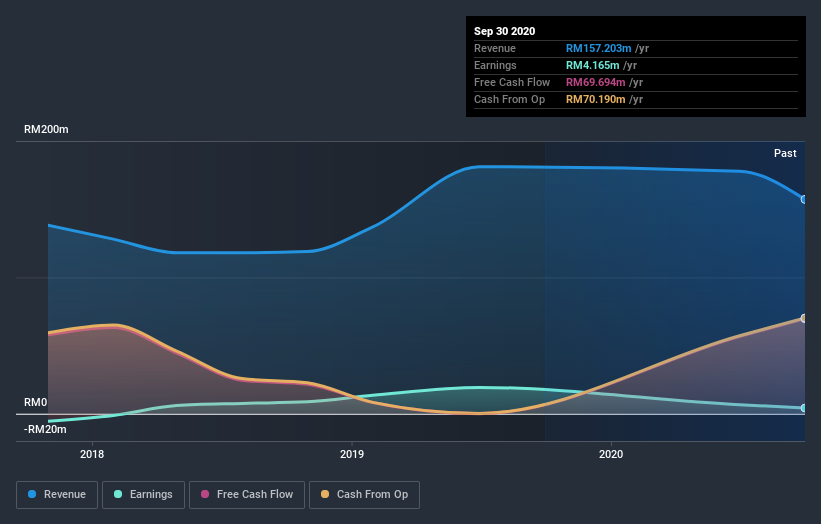The height and width of the screenshot is (524, 821).
Task: Click the RM70.190m cash from op value
Action: tap(596, 99)
